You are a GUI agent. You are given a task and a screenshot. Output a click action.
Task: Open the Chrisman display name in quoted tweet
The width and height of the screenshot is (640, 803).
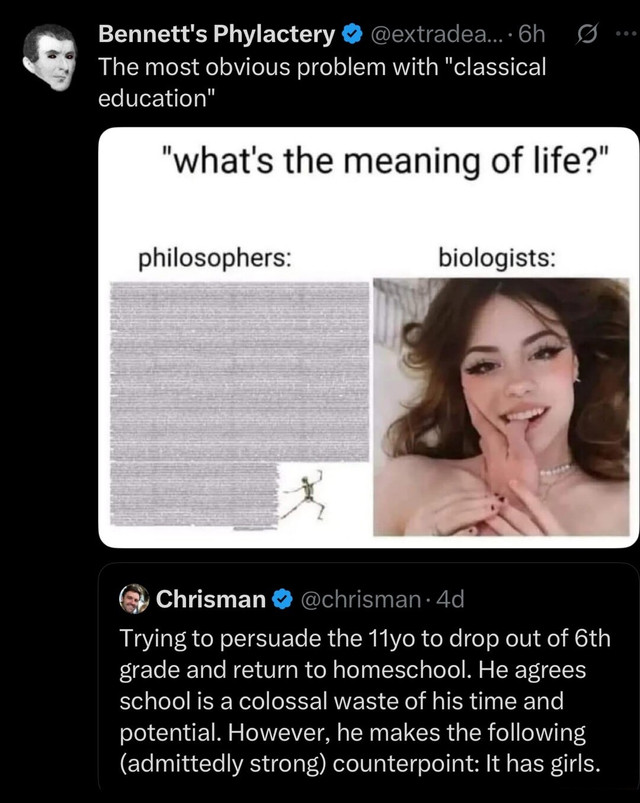coord(211,599)
